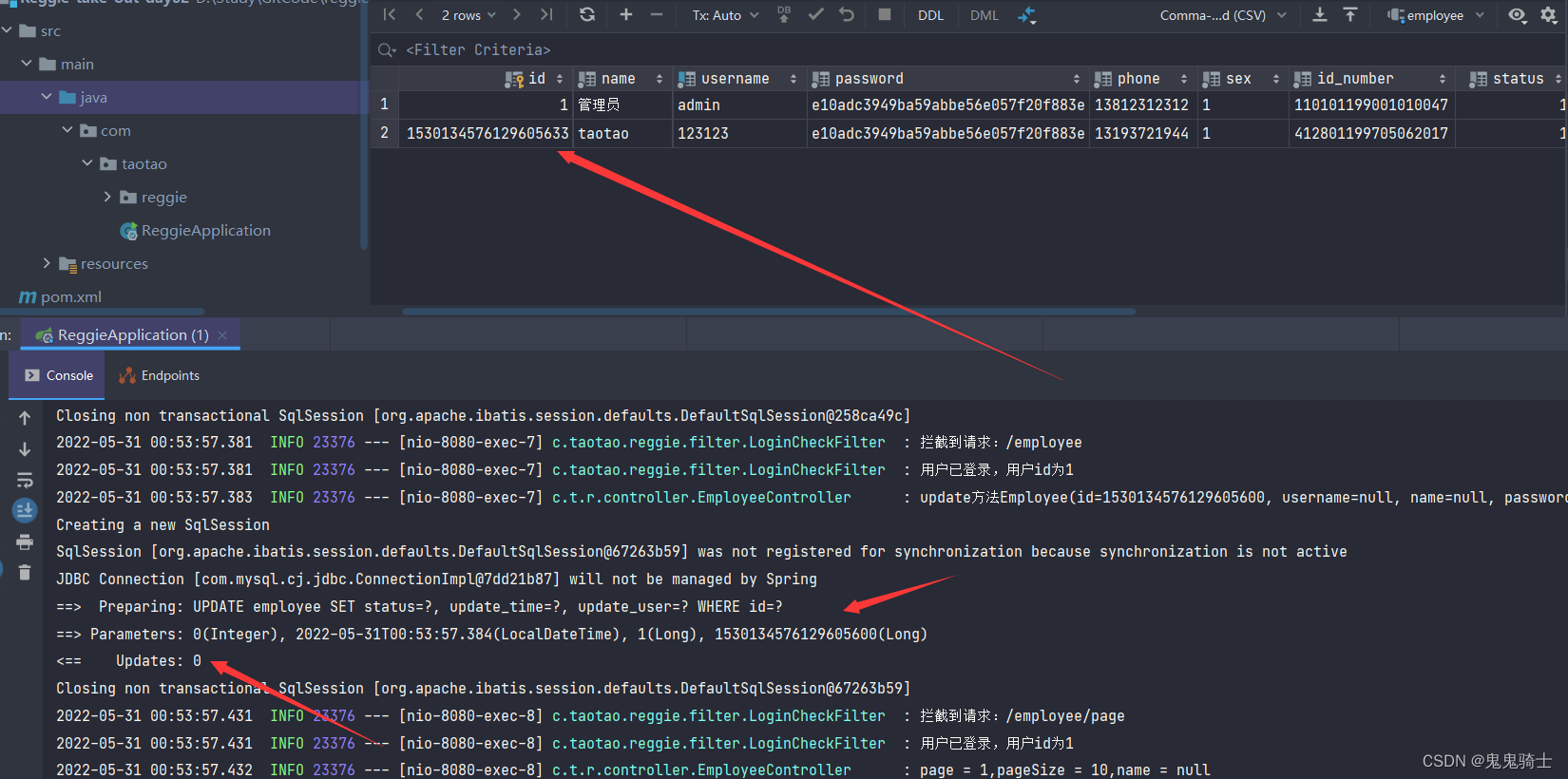The height and width of the screenshot is (779, 1568).
Task: Click the project tree horizontal scrollbar
Action: tap(103, 311)
